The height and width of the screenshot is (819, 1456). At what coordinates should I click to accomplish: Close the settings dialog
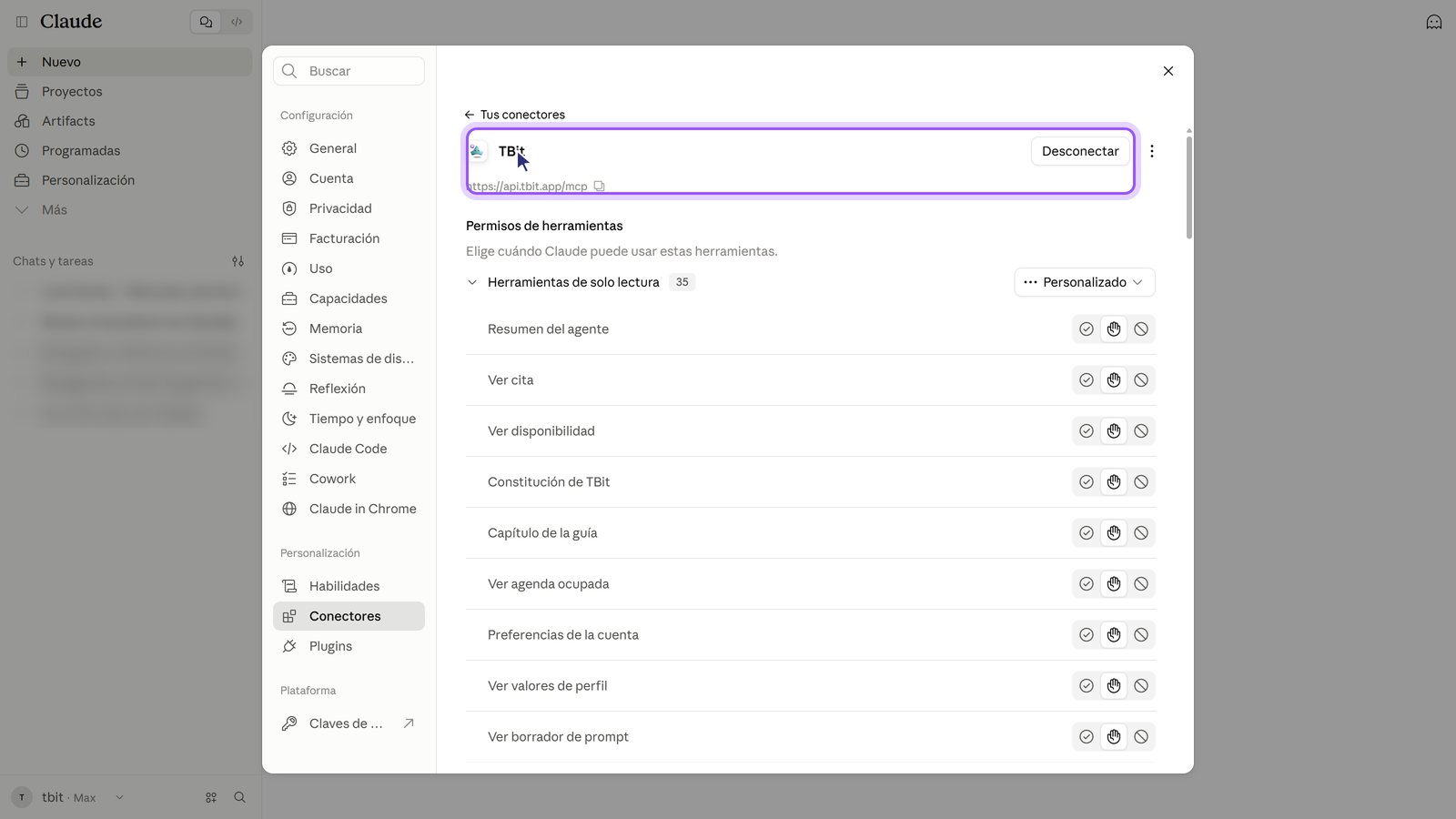tap(1168, 71)
